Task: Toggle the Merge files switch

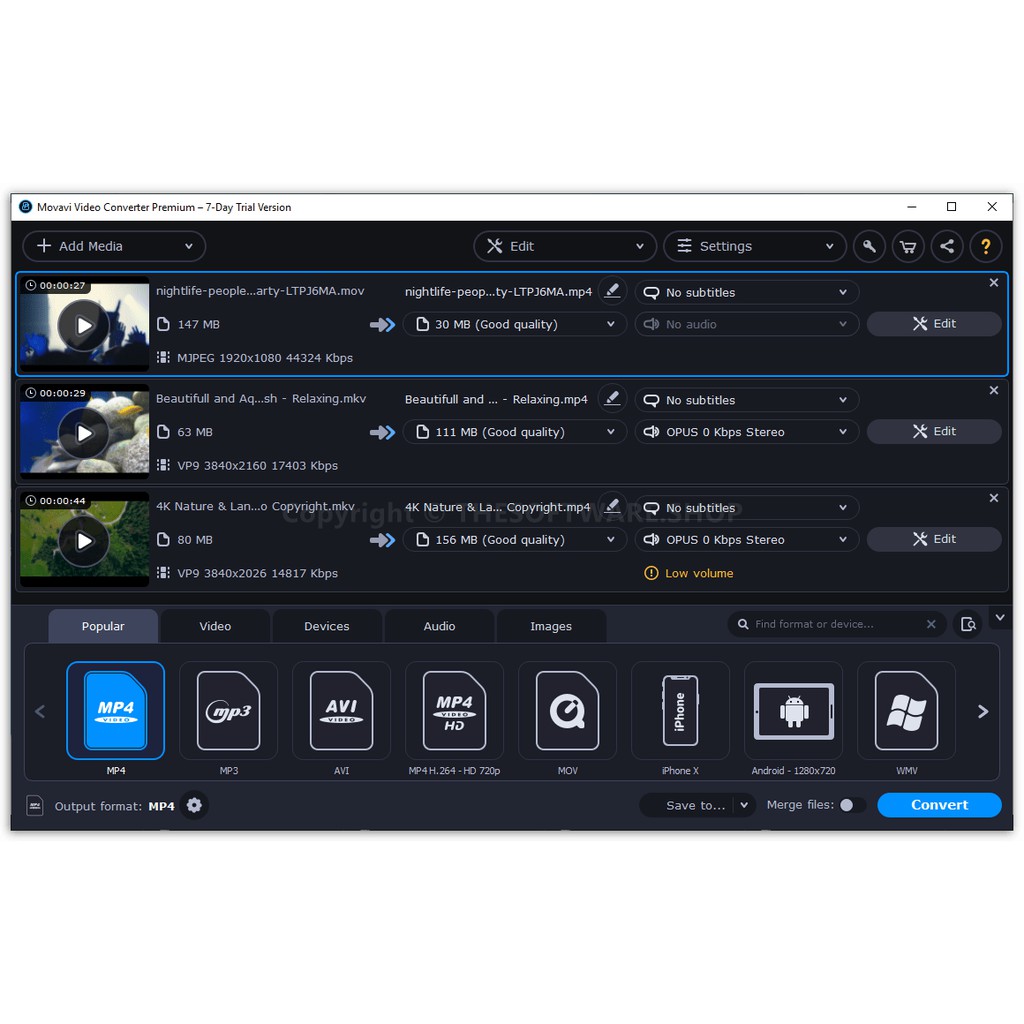Action: (852, 805)
